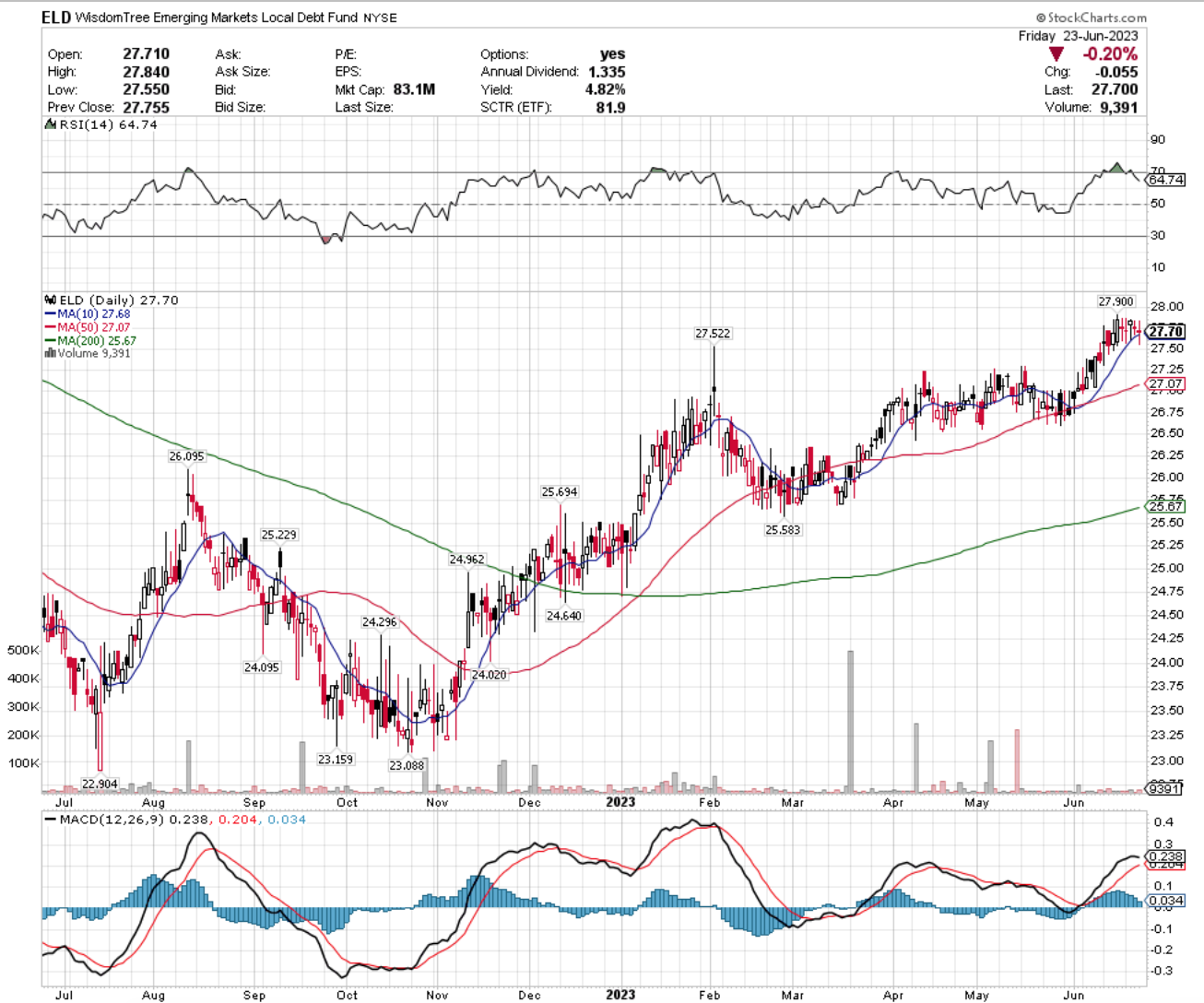
Task: Click the 64.74 RSI tag on right axis
Action: point(1166,180)
